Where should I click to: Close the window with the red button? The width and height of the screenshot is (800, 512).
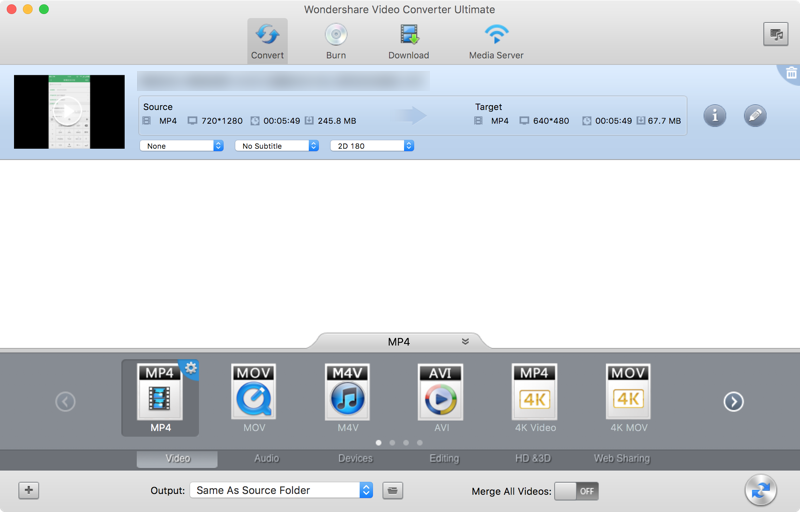click(x=11, y=9)
